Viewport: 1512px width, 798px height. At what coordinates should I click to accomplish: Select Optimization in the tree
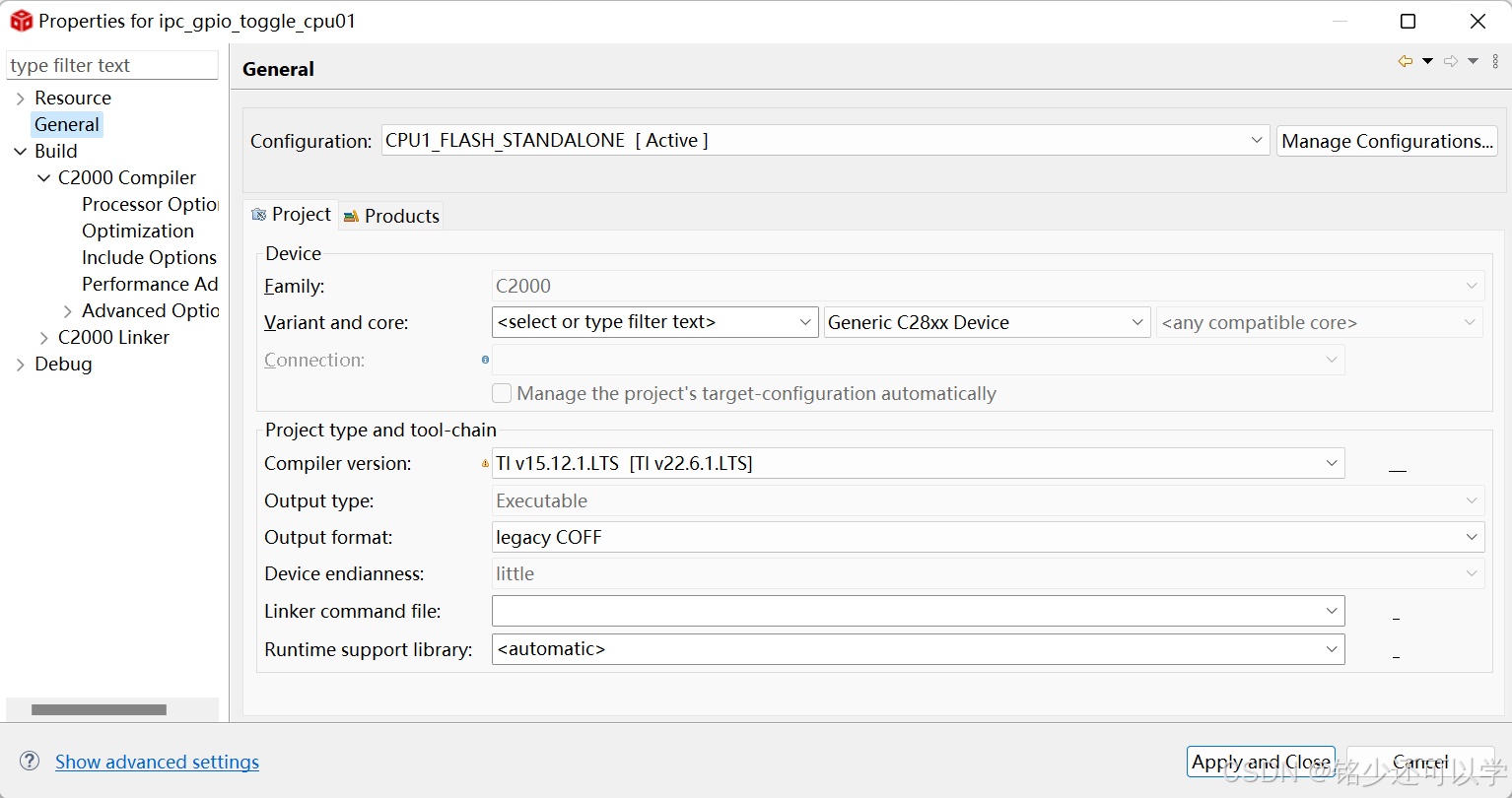point(138,231)
